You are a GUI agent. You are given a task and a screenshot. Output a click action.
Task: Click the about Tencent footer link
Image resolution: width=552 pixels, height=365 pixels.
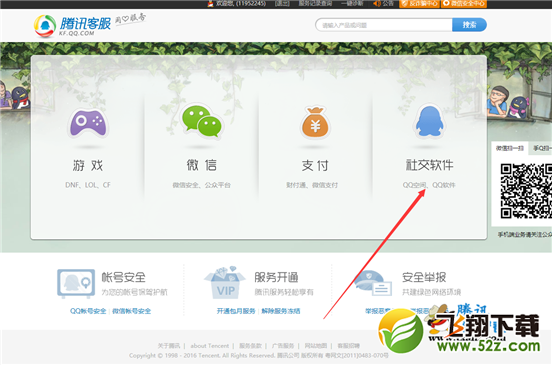(210, 346)
